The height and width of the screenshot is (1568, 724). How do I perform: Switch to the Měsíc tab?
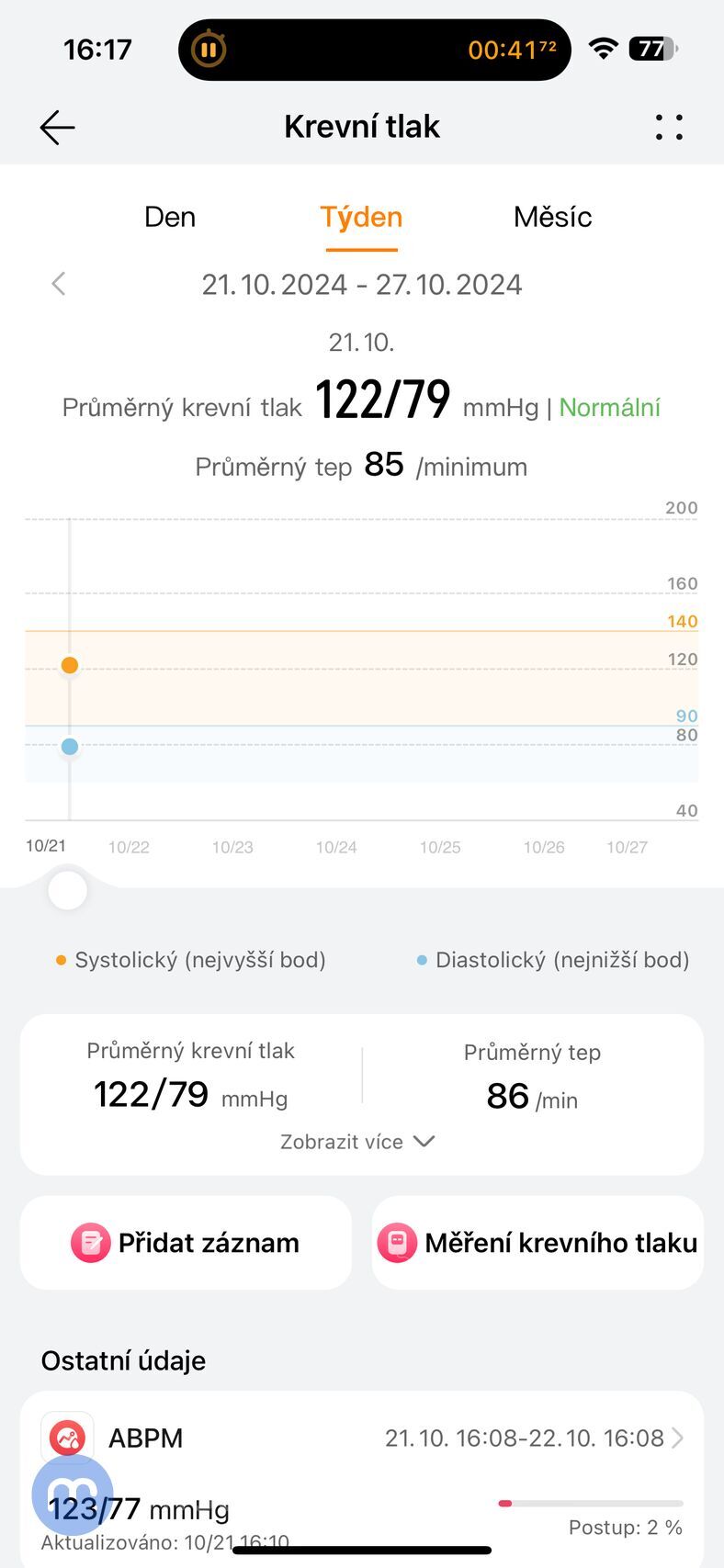(553, 217)
